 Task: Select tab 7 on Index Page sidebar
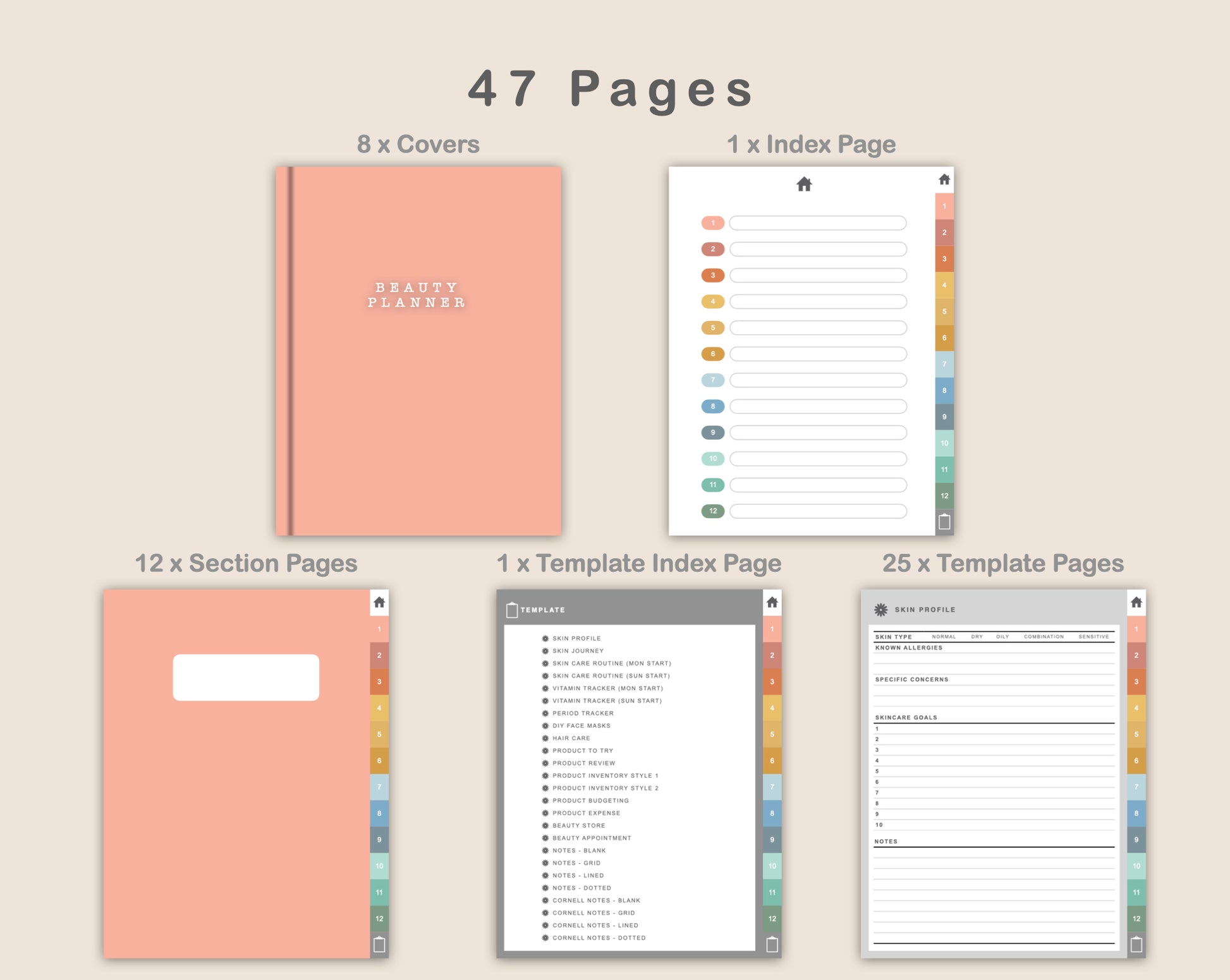(944, 364)
